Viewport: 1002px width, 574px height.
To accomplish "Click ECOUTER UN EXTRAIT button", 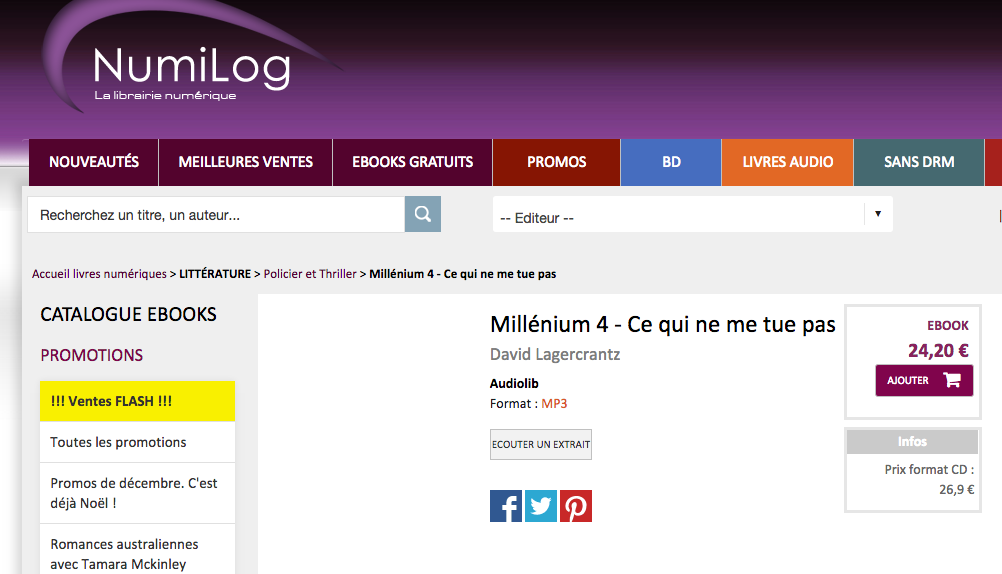I will click(541, 444).
